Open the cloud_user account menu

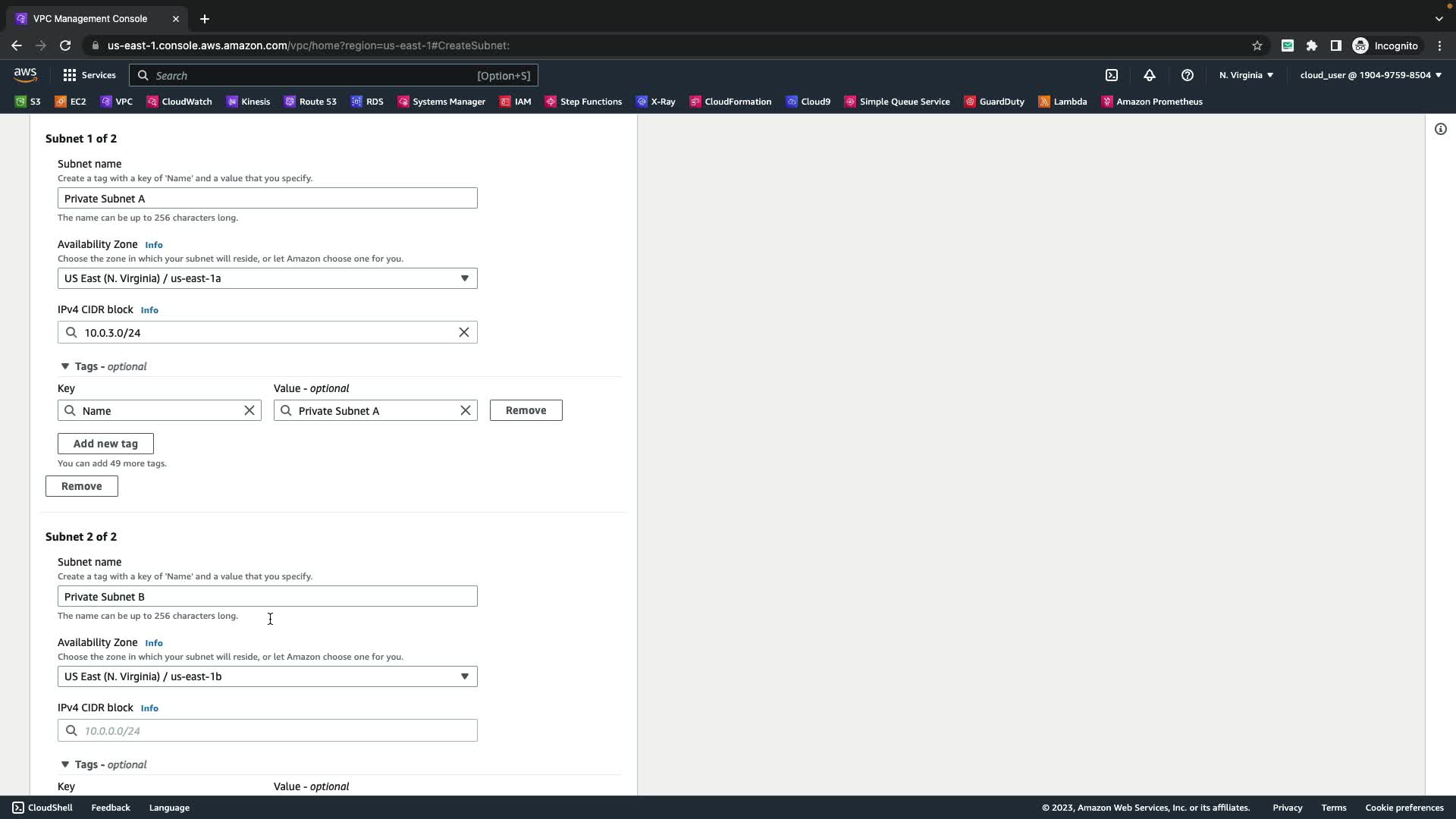[x=1370, y=75]
